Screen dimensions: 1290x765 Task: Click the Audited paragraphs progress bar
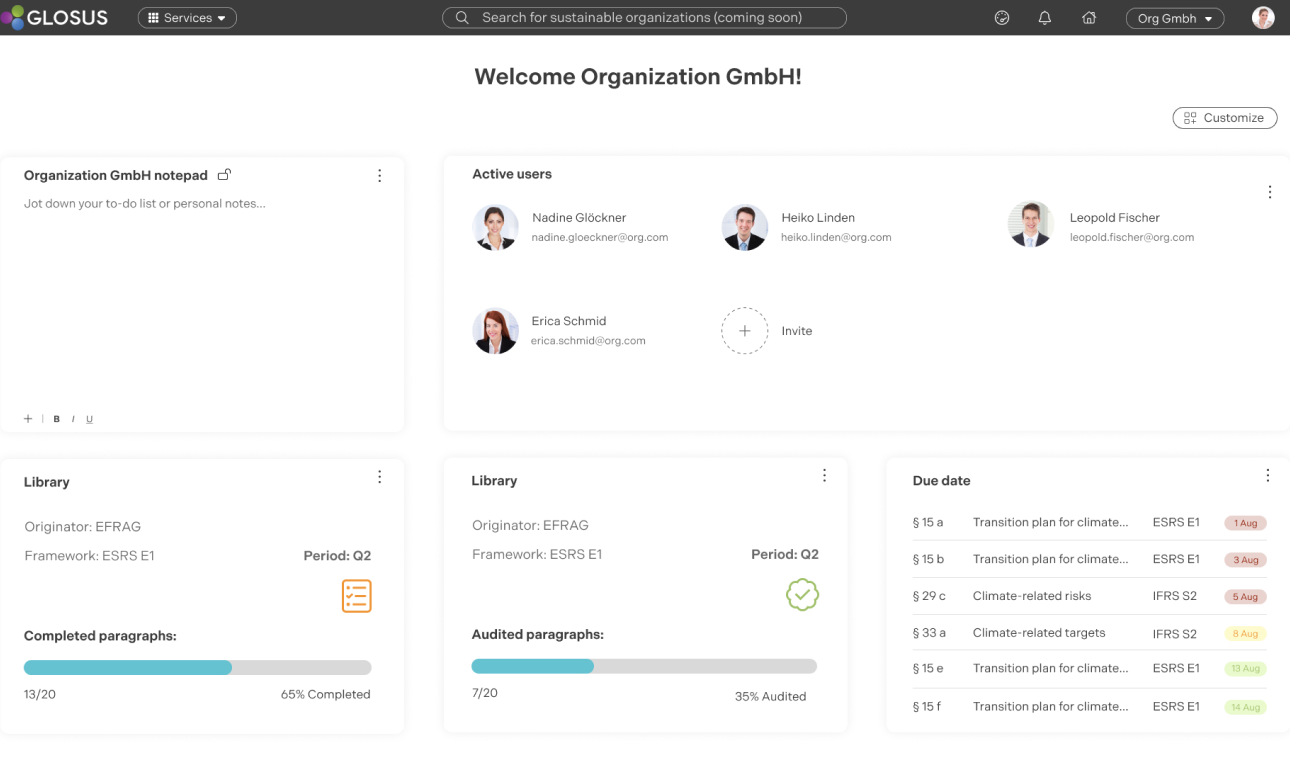(x=644, y=666)
